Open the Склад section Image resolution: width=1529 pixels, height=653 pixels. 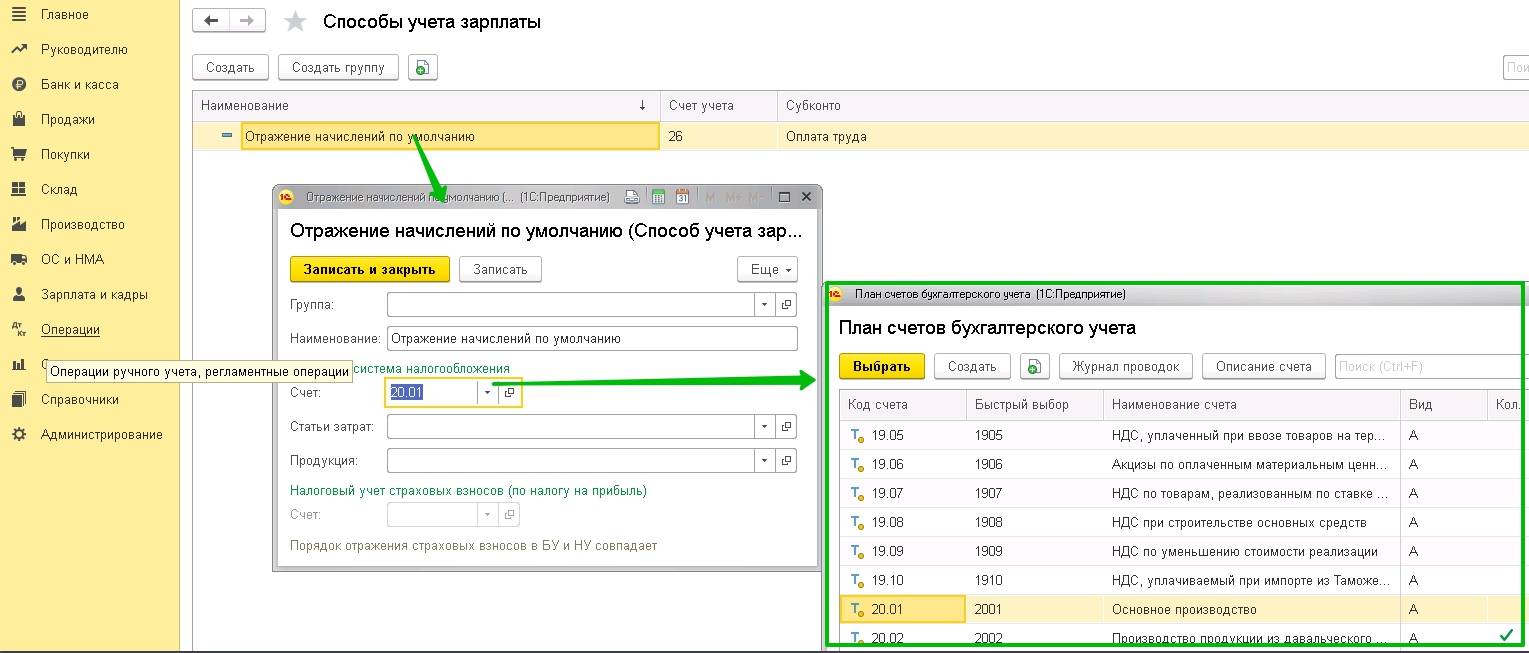click(x=59, y=189)
